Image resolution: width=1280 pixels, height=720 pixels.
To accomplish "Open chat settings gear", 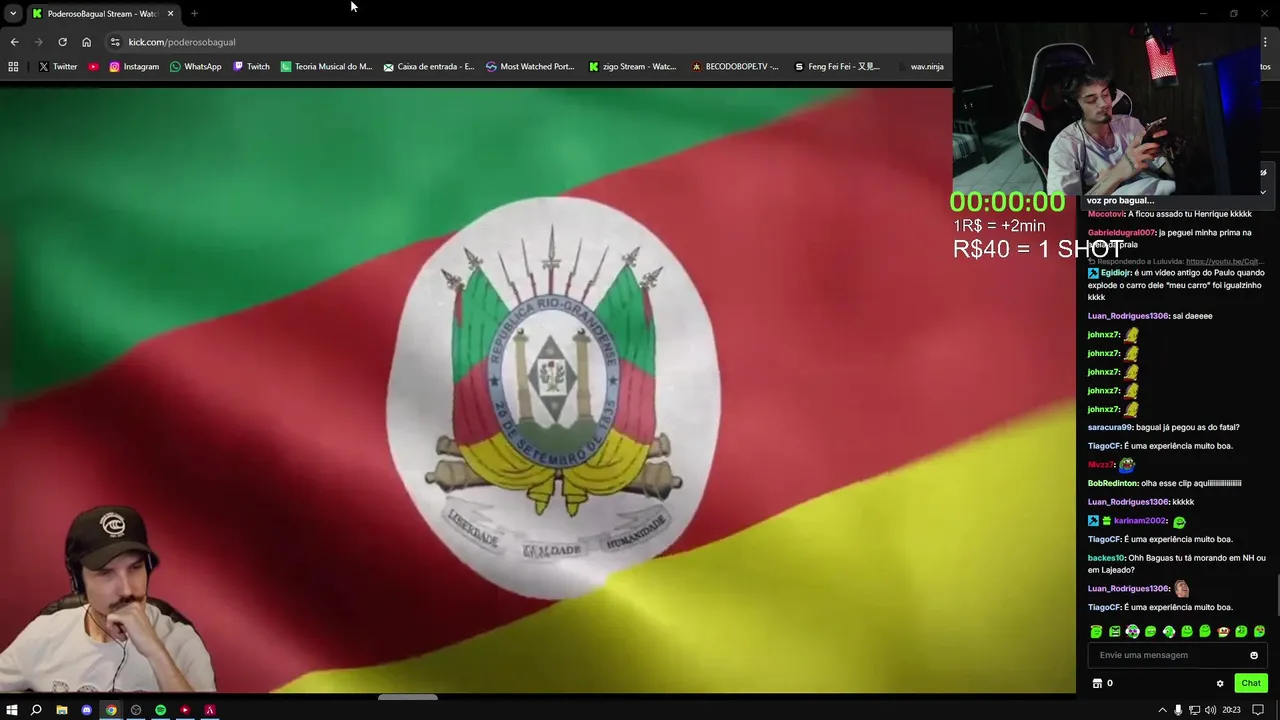I will (x=1220, y=684).
